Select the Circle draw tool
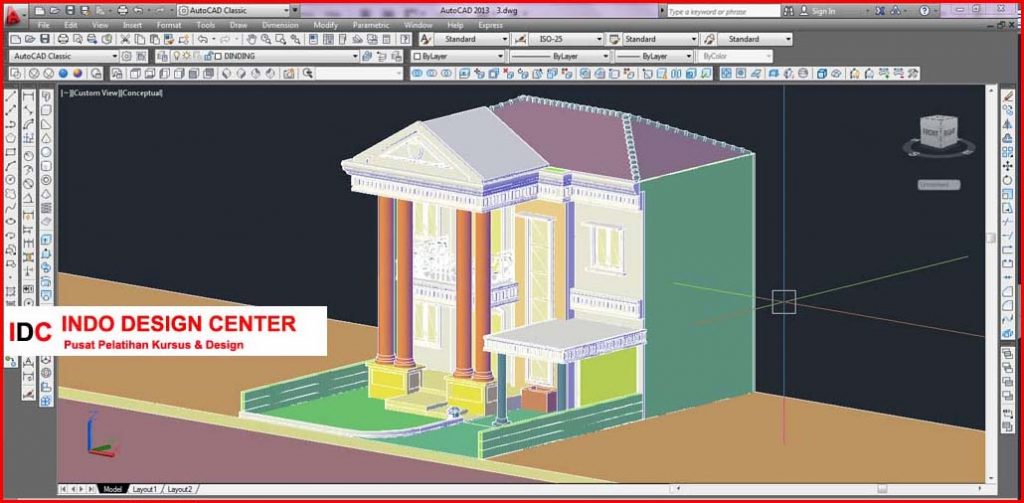The image size is (1024, 503). point(10,179)
